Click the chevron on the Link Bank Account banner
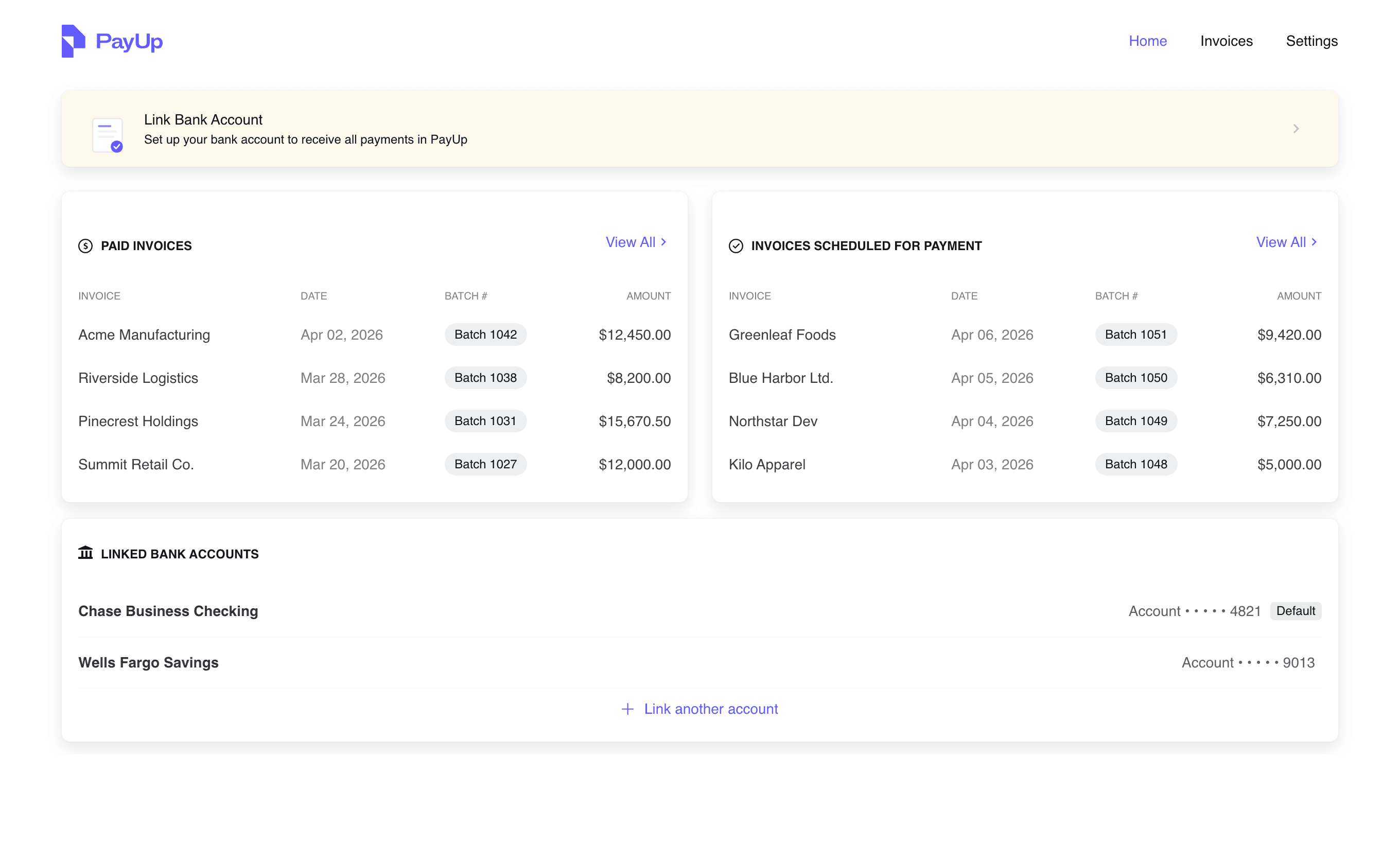The height and width of the screenshot is (844, 1400). [1296, 128]
